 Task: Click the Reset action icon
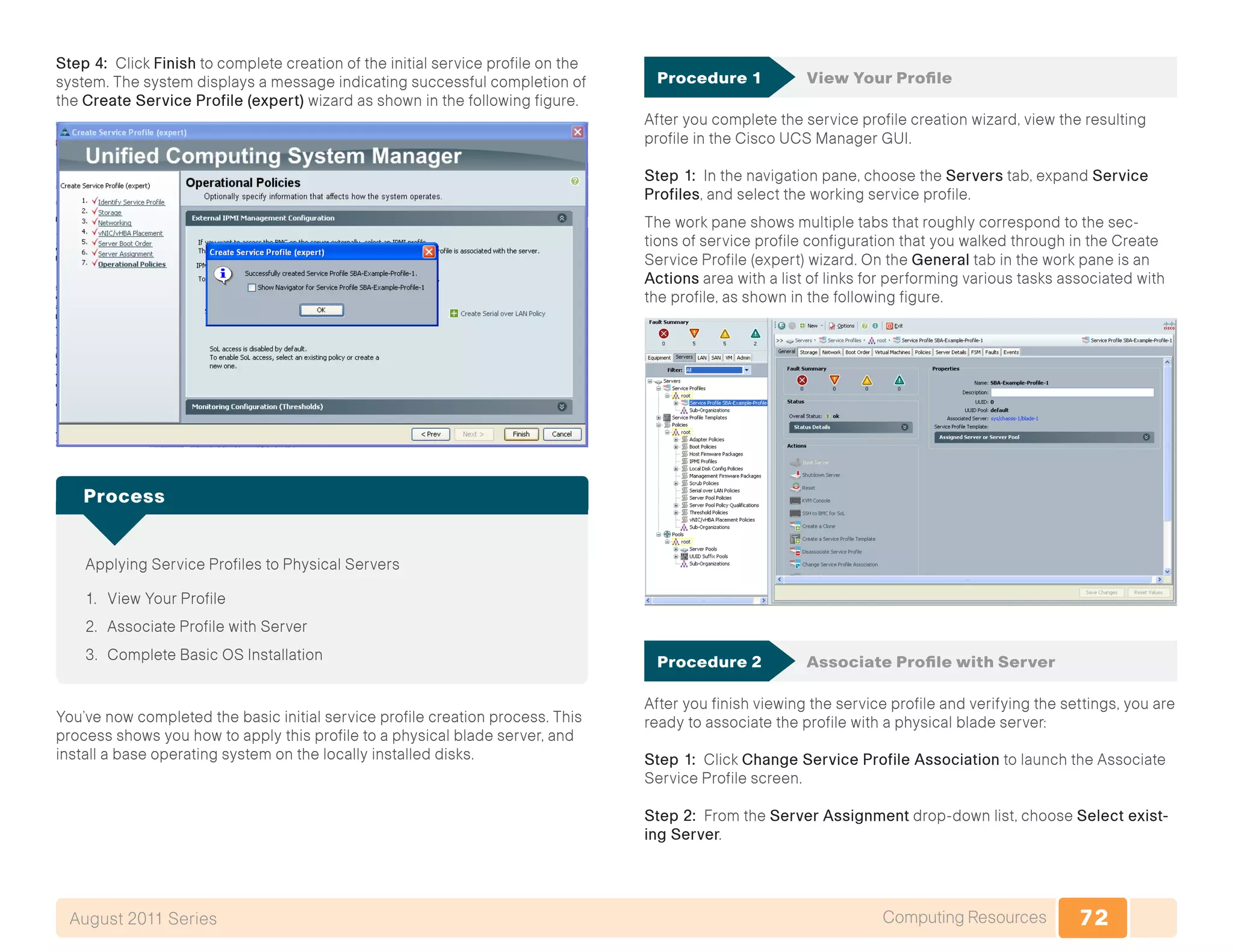click(795, 487)
